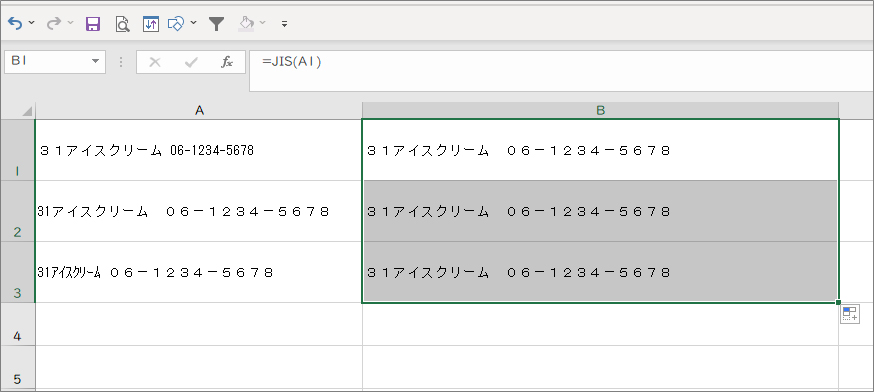Open Customize Quick Access Toolbar menu
874x392 pixels.
pyautogui.click(x=285, y=24)
